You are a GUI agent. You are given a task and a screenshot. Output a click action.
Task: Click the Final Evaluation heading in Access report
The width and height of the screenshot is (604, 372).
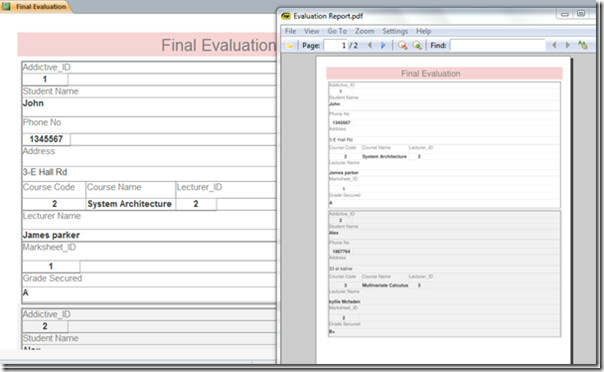pyautogui.click(x=218, y=45)
